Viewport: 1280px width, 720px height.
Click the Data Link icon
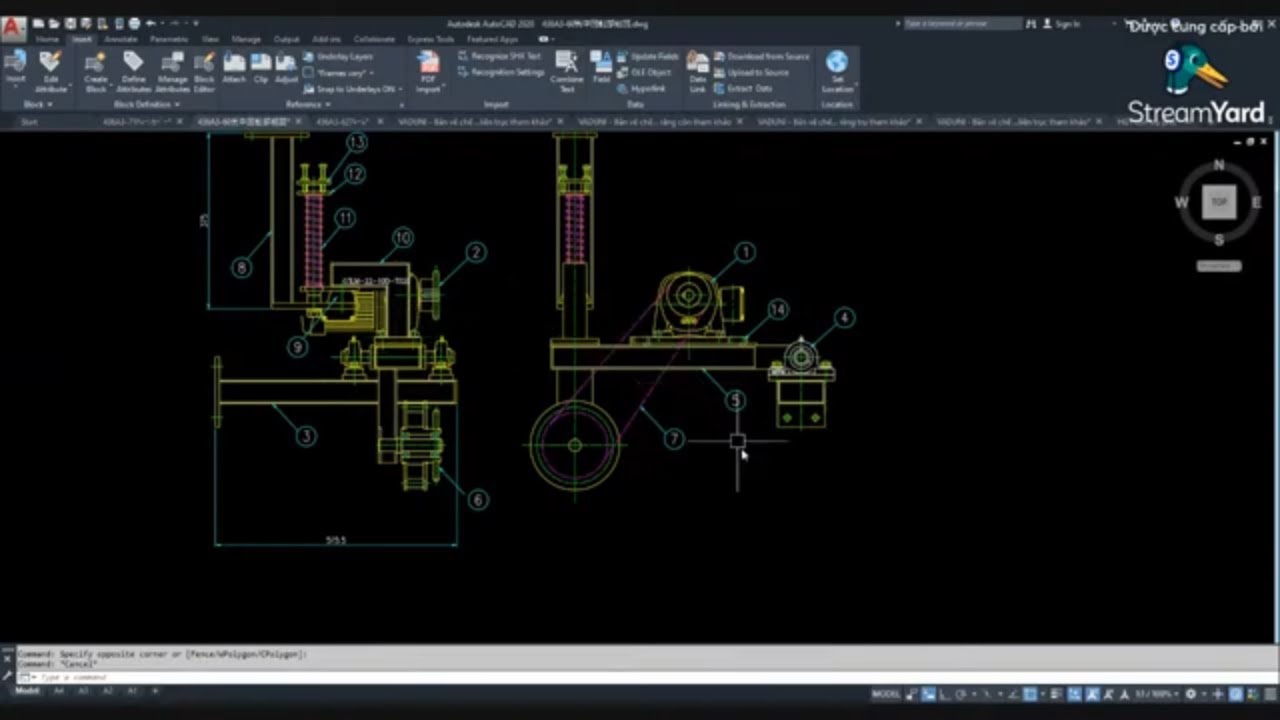click(697, 63)
